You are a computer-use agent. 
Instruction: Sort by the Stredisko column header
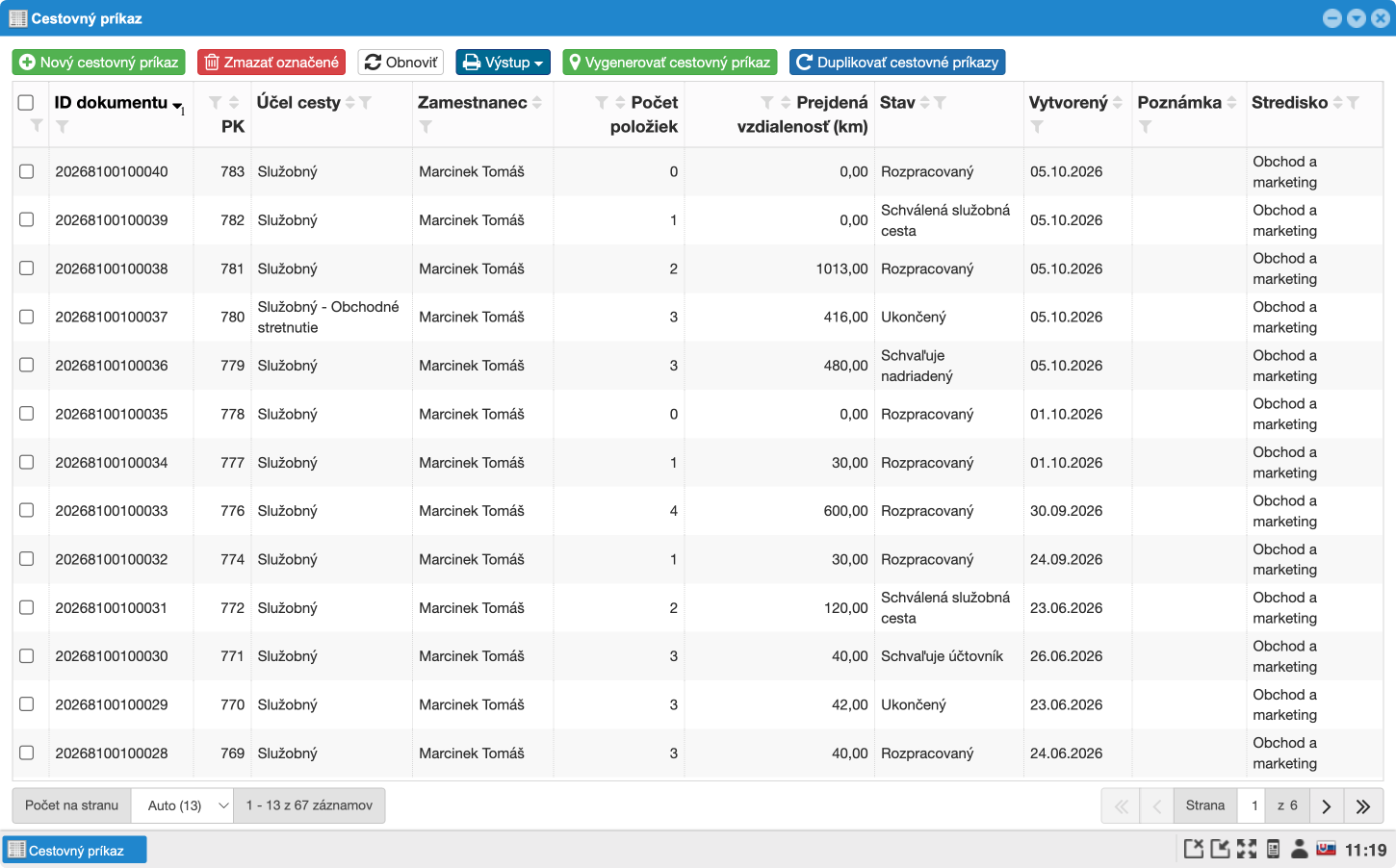pyautogui.click(x=1289, y=102)
